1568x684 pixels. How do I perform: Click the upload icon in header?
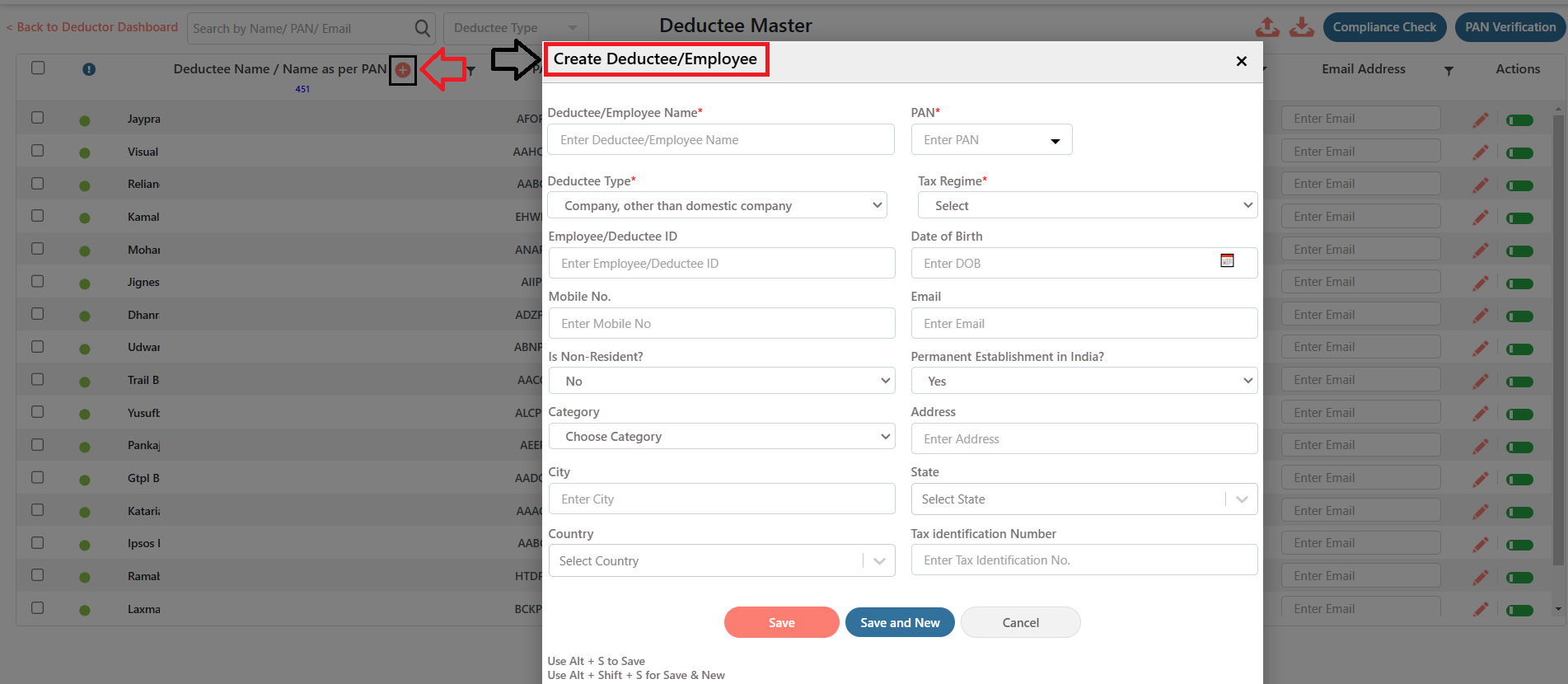point(1267,27)
